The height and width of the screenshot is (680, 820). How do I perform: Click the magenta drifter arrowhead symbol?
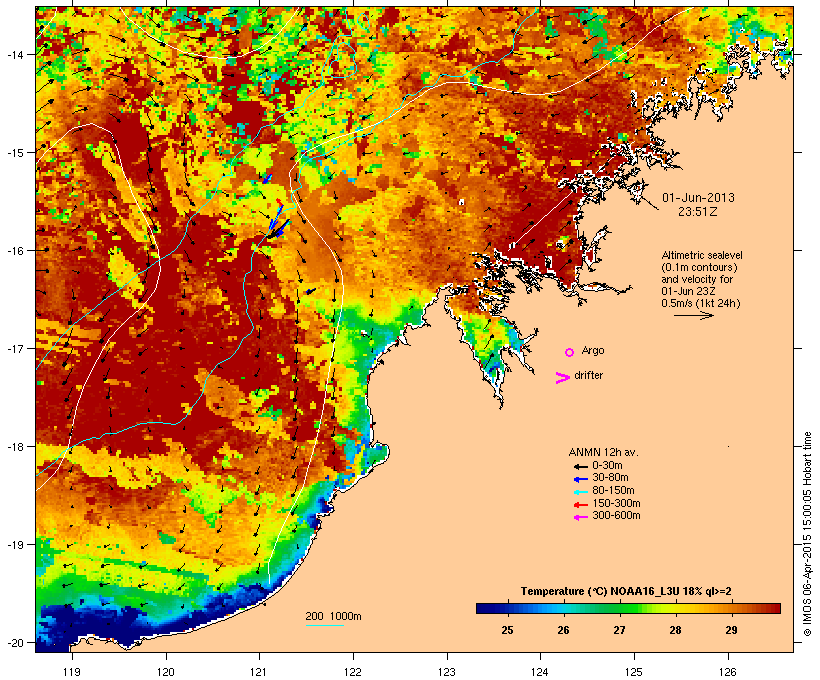point(563,378)
